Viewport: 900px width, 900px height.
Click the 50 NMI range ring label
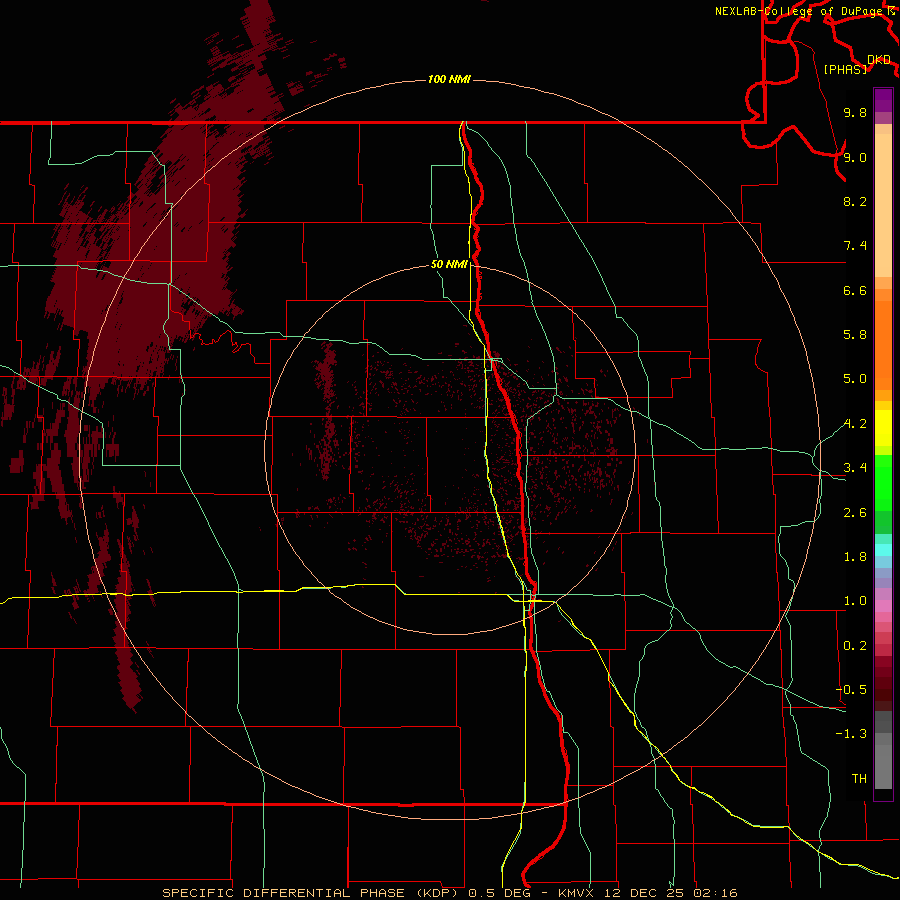click(x=449, y=264)
